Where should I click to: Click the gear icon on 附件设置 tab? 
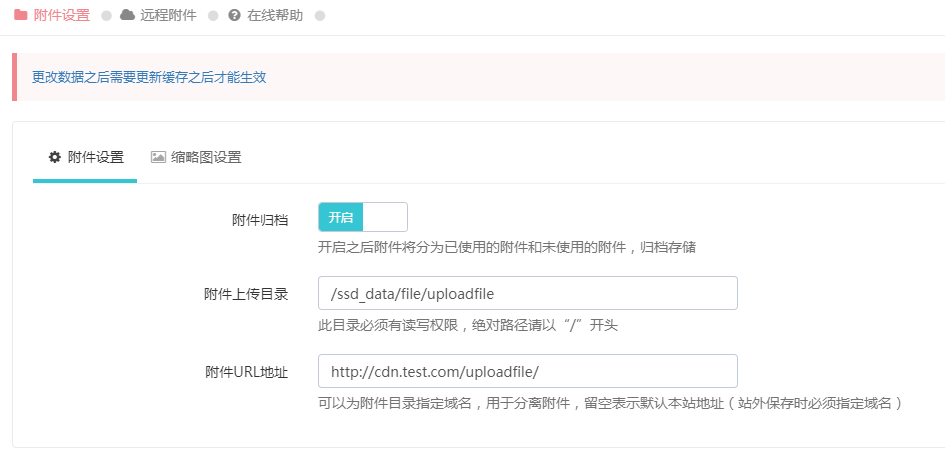pos(55,157)
